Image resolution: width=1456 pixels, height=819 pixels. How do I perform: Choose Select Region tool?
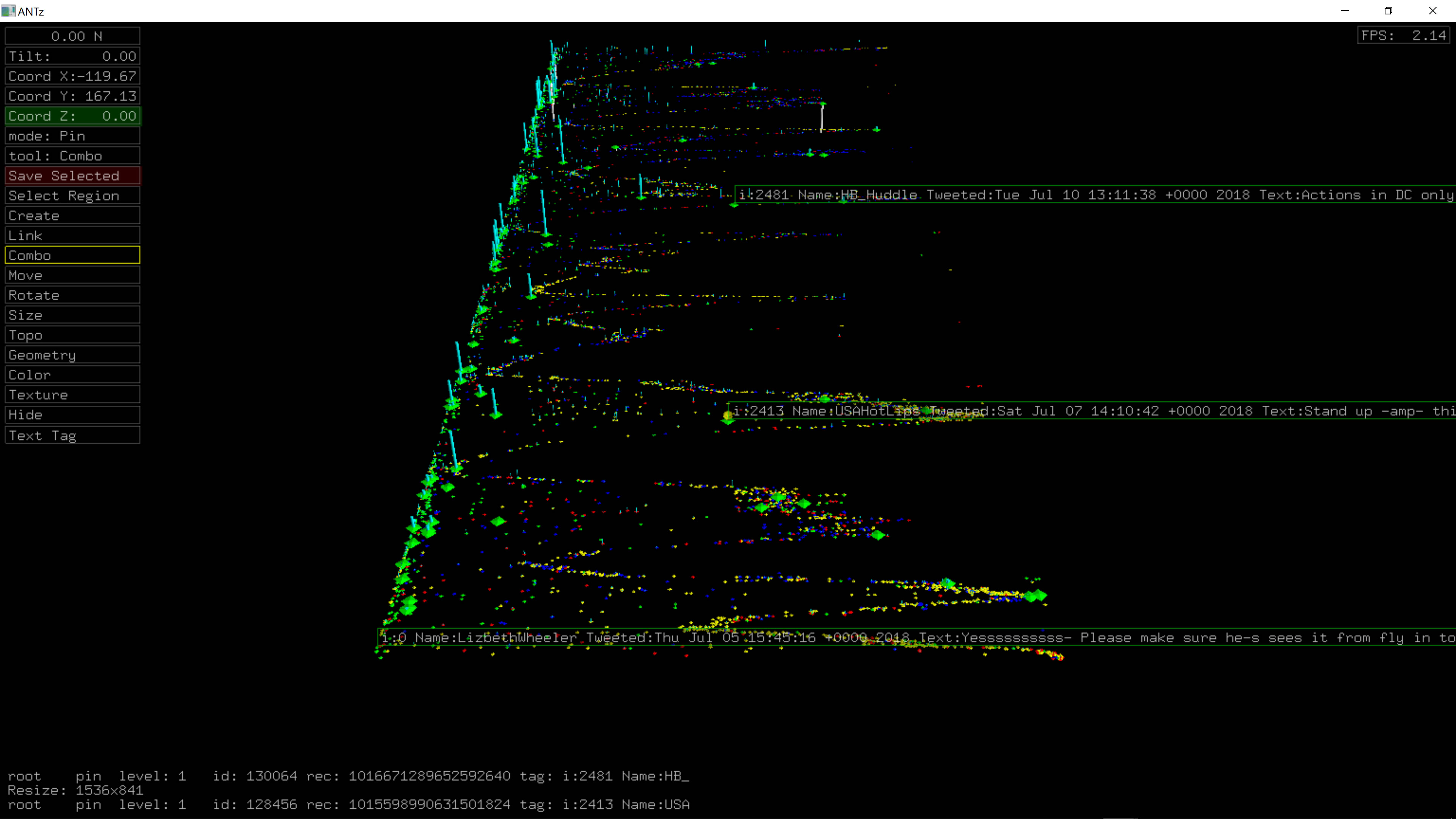click(x=72, y=196)
